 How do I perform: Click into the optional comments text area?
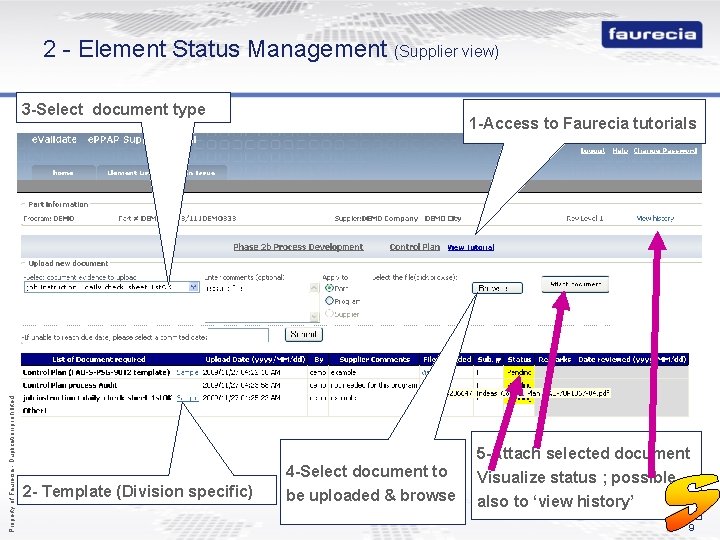tap(257, 302)
